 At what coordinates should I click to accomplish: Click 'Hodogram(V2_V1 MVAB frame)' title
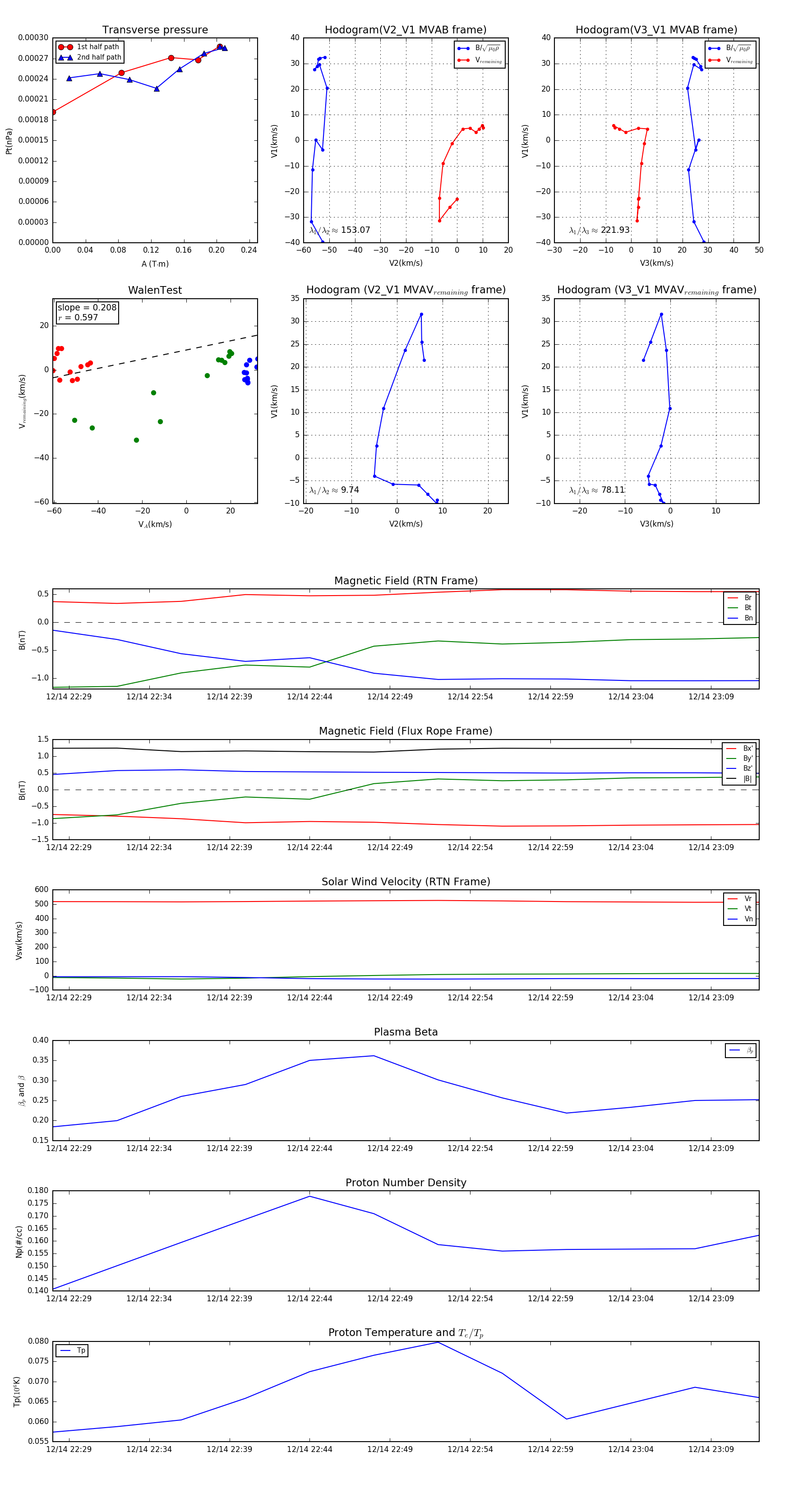tap(406, 30)
